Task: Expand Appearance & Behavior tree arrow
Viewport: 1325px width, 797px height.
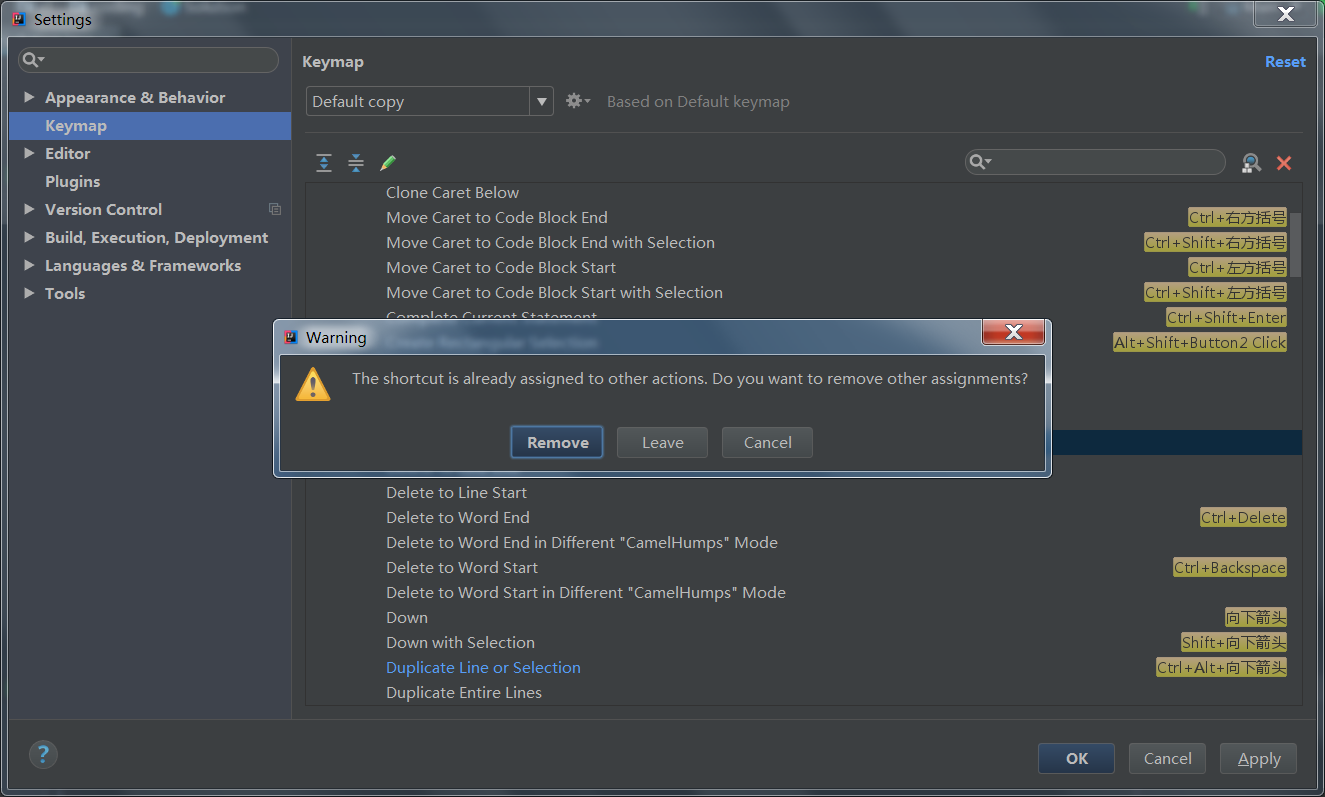Action: (x=29, y=97)
